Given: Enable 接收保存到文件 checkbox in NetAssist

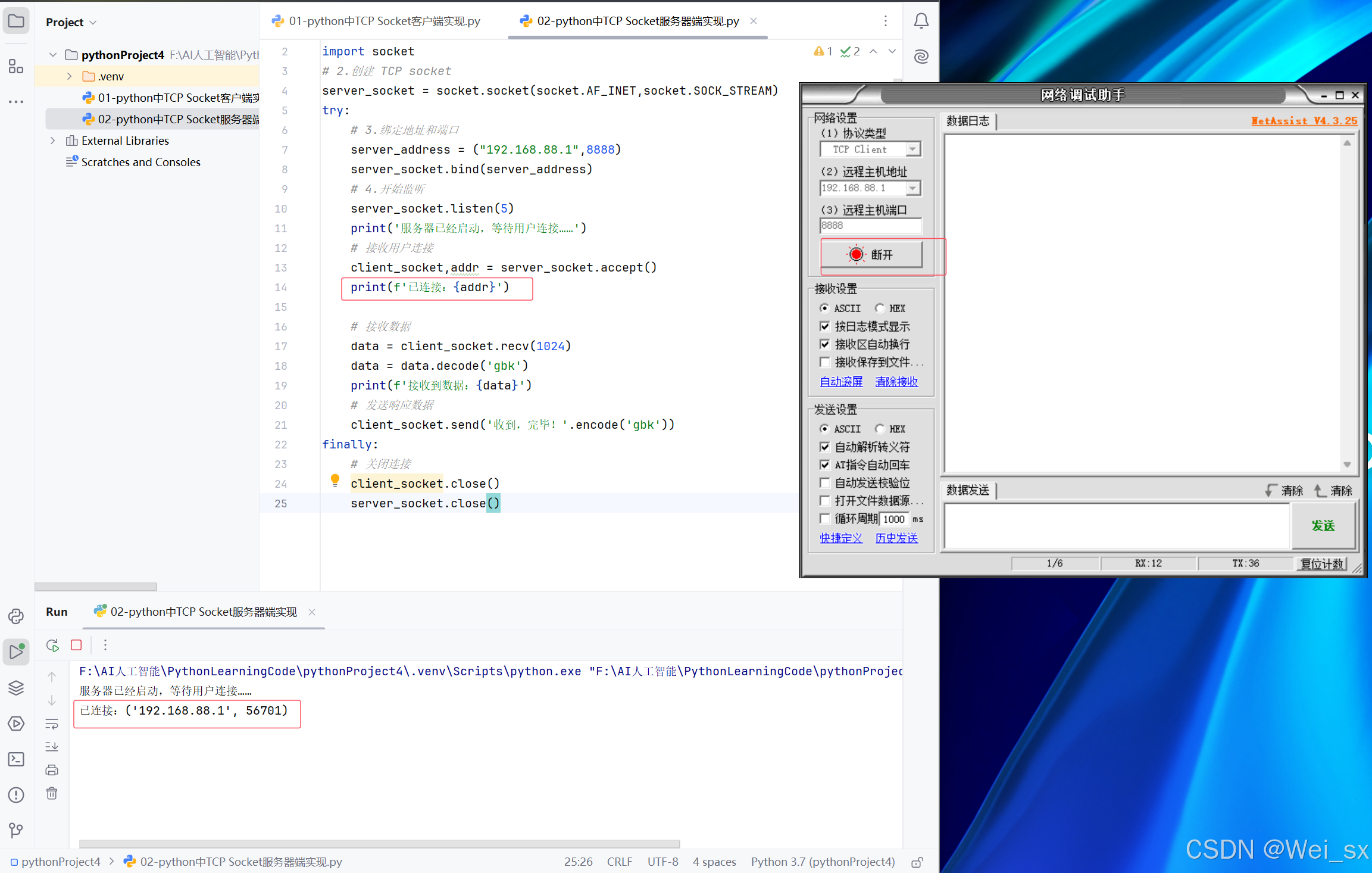Looking at the screenshot, I should click(825, 362).
